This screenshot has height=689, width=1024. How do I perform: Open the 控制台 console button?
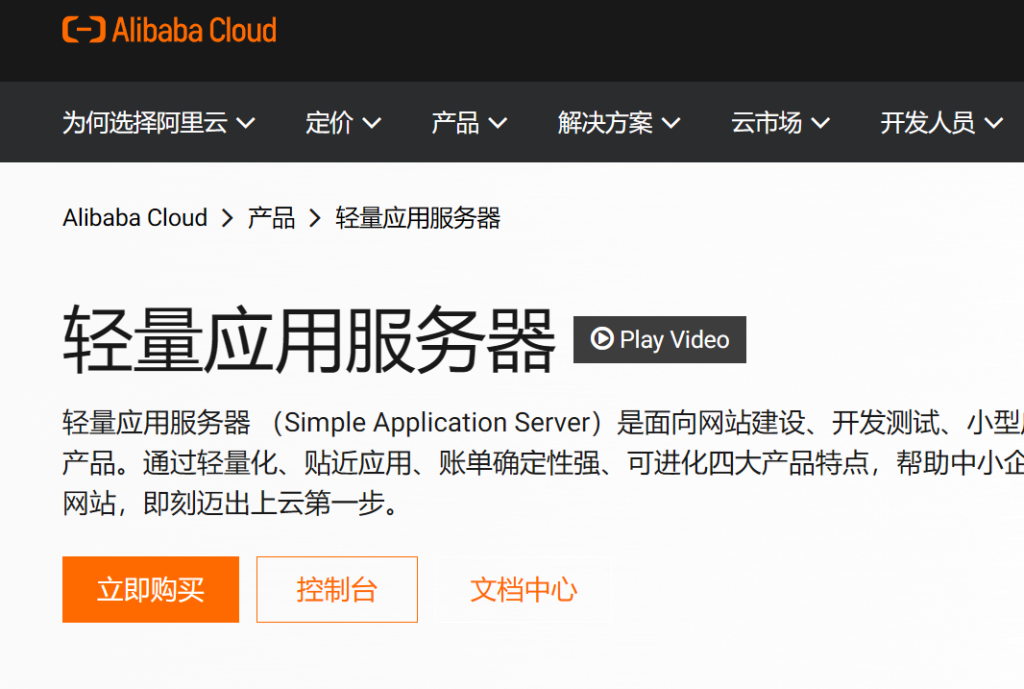coord(337,589)
